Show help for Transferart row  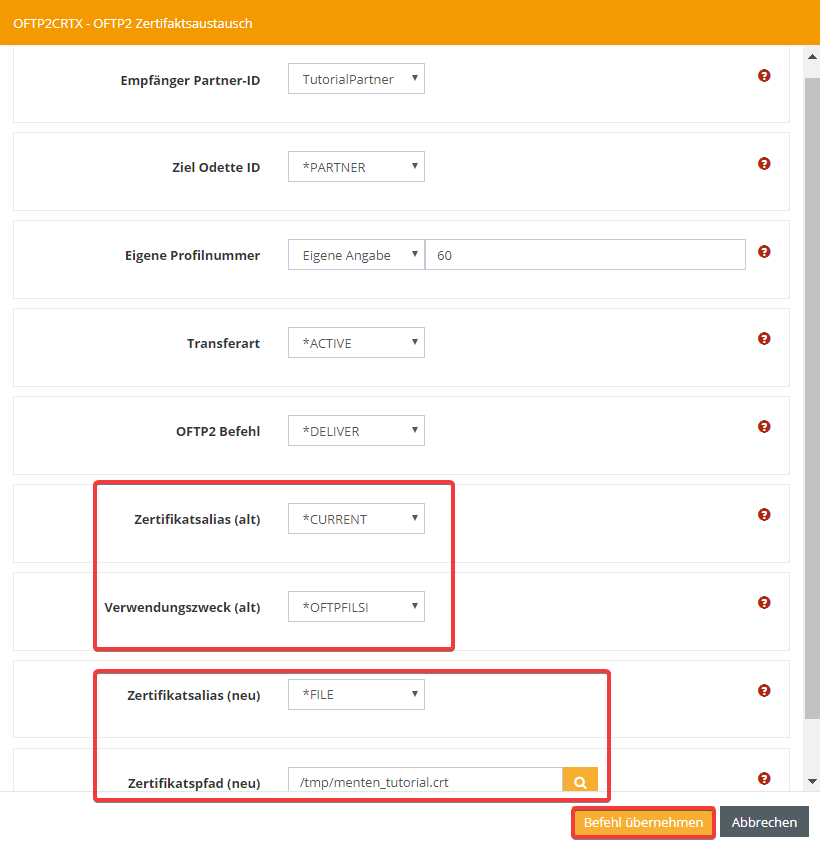(x=764, y=339)
